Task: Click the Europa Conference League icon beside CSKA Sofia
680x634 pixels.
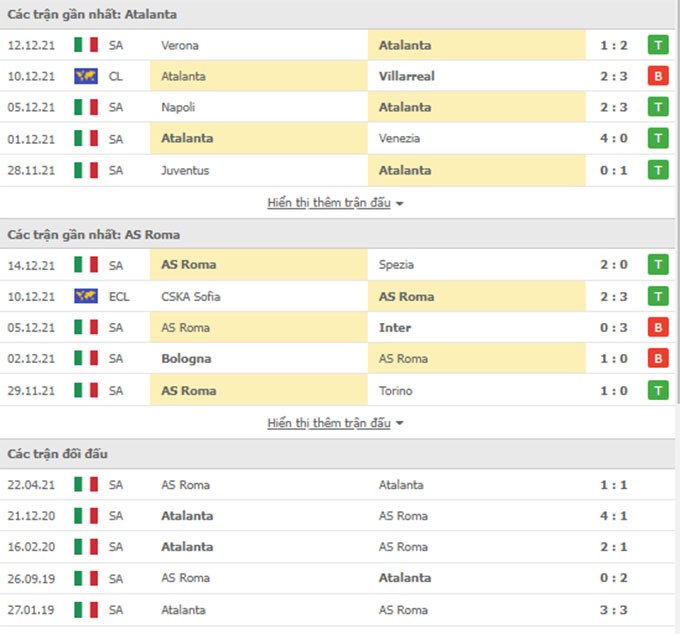Action: (86, 296)
